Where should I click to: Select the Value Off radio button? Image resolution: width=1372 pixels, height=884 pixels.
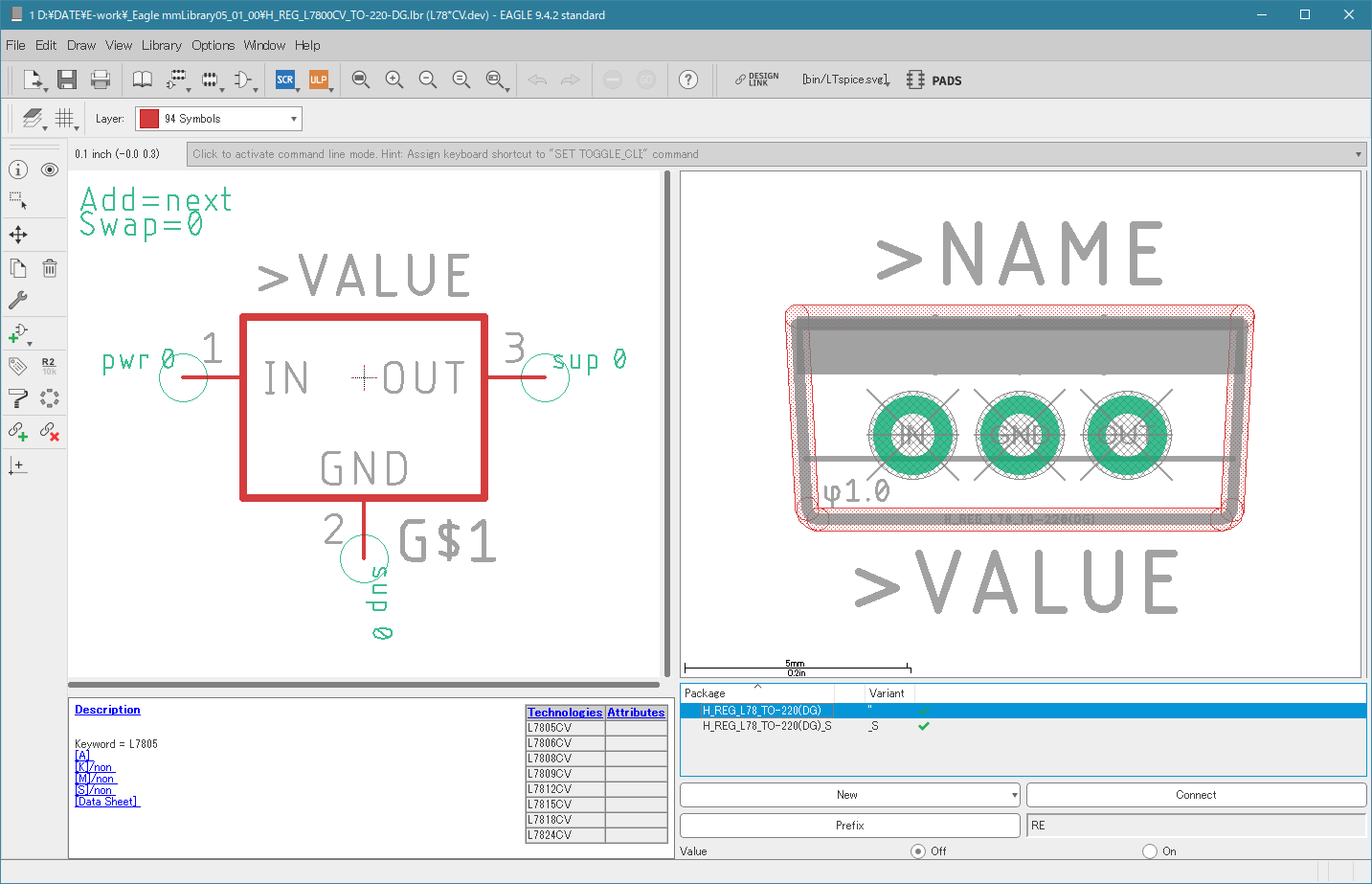click(918, 850)
